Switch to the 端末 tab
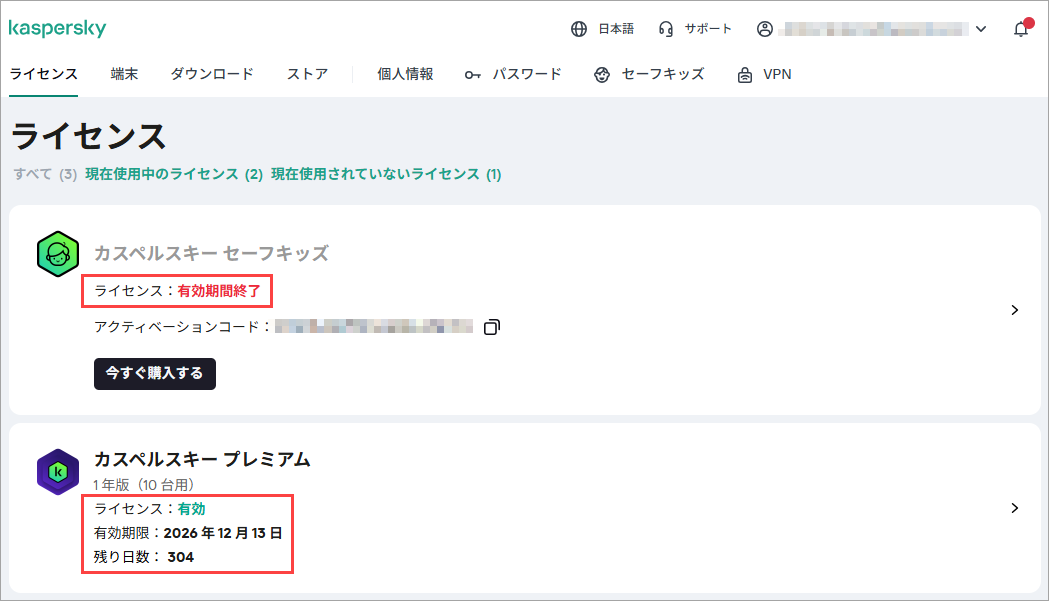 coord(124,74)
